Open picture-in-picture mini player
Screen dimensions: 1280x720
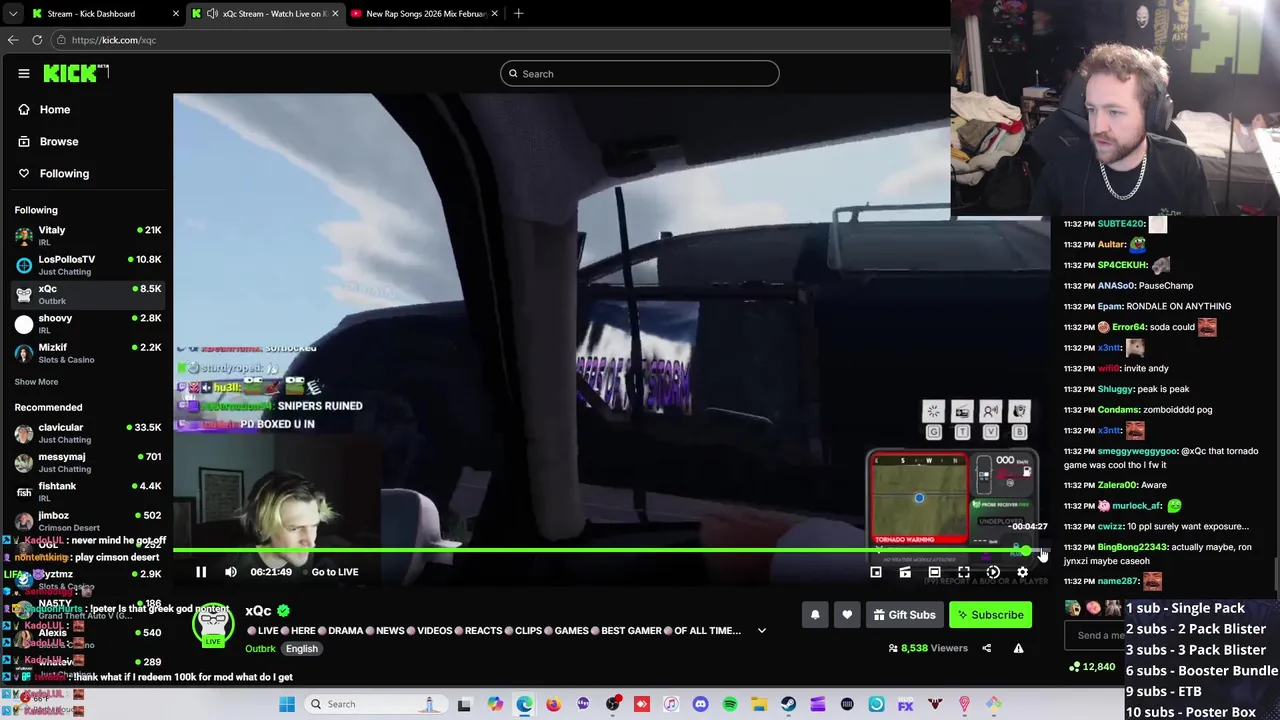(x=876, y=572)
